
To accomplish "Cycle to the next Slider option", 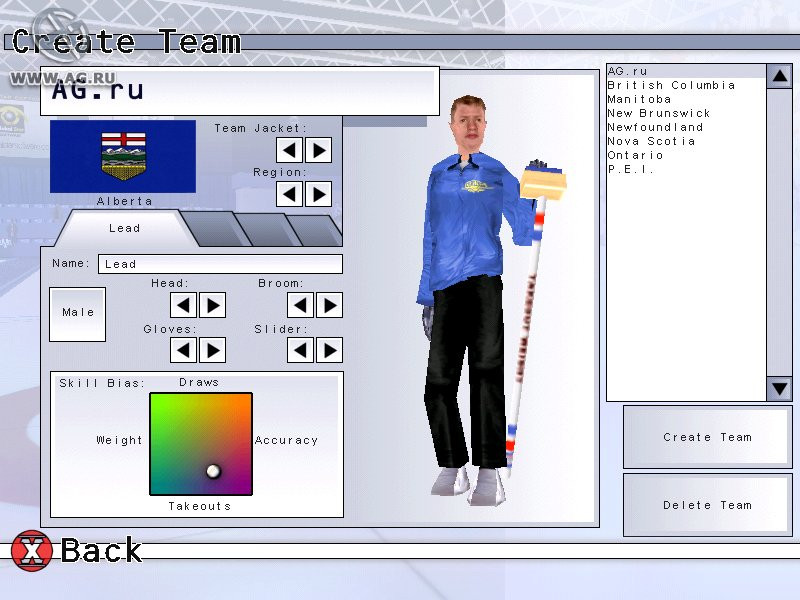I will point(330,350).
